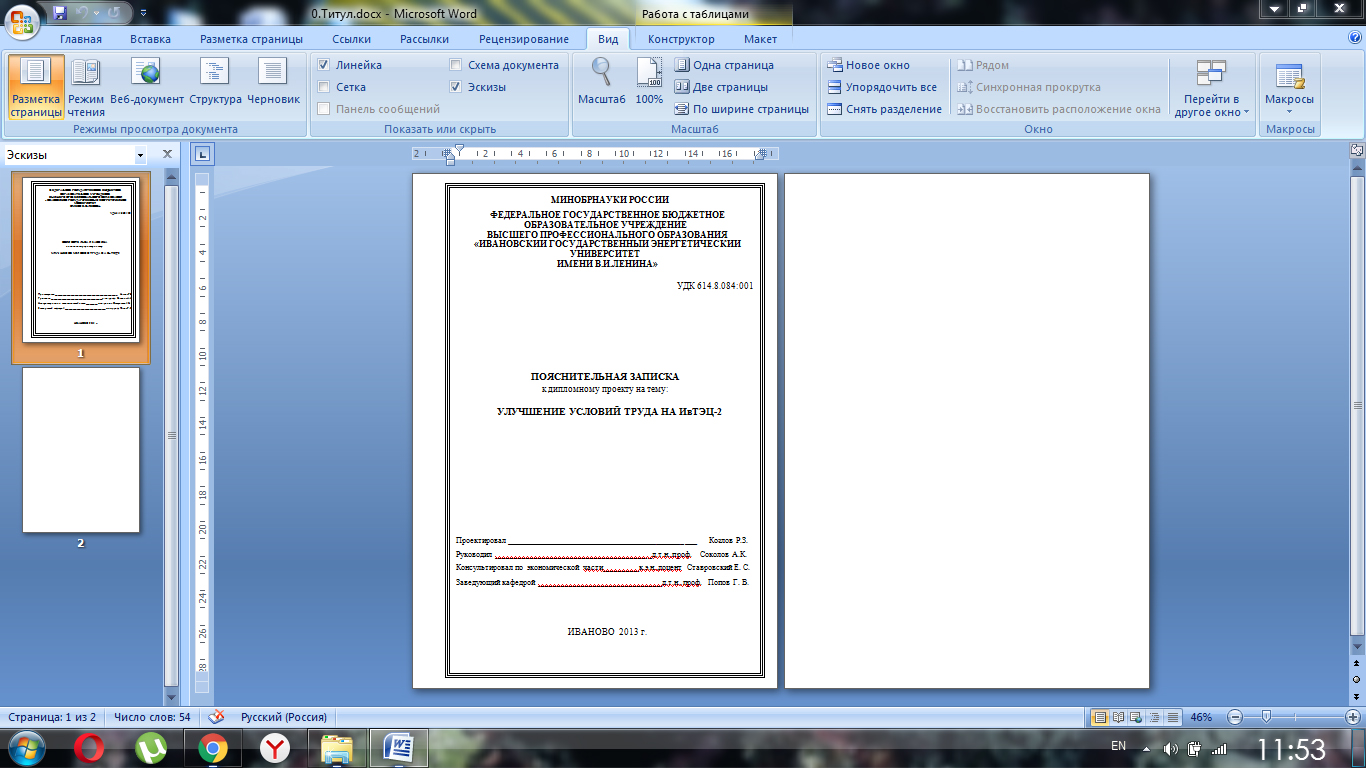1366x768 pixels.
Task: Click the volume icon in system tray
Action: click(1171, 748)
